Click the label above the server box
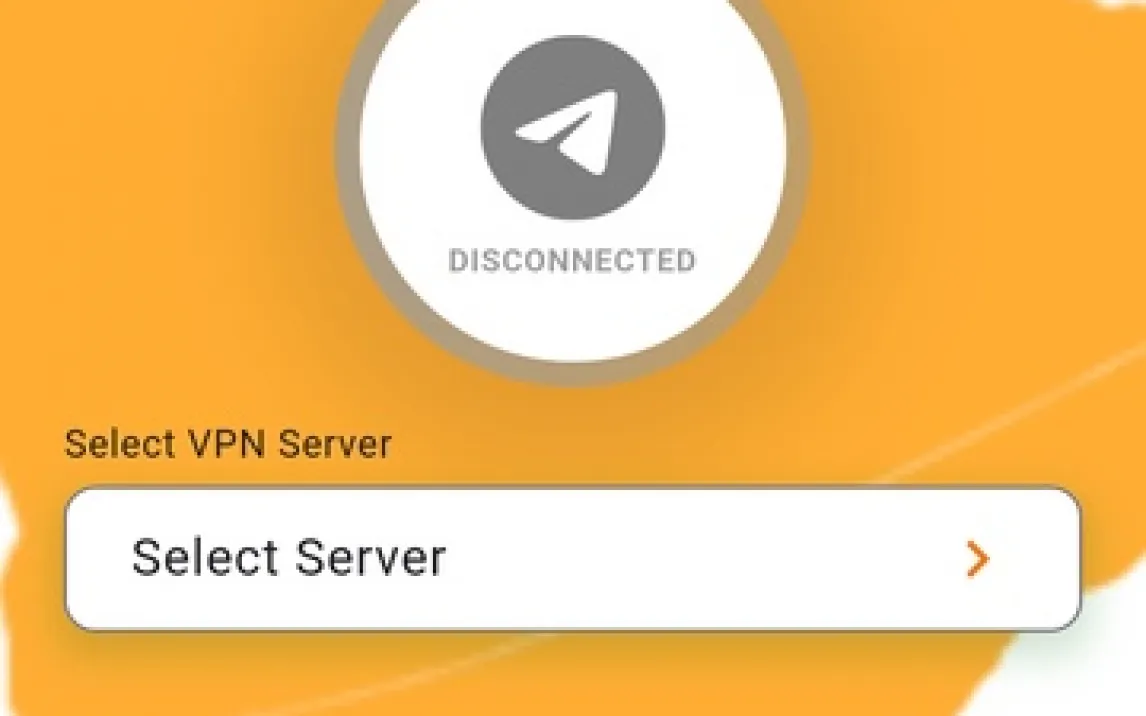Screen dimensions: 1146x716 pos(228,443)
